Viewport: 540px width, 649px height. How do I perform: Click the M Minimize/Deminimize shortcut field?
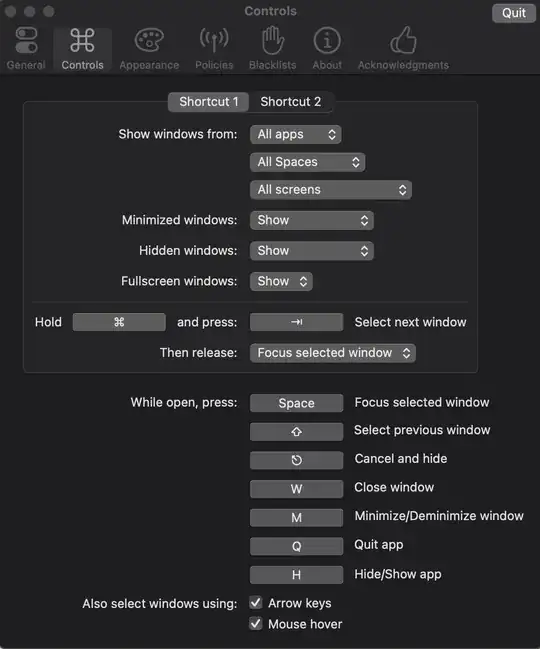296,518
